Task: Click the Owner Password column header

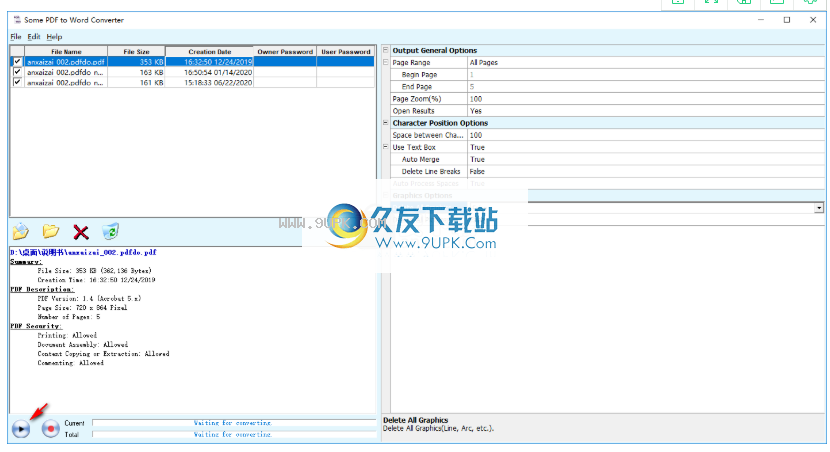Action: 285,51
